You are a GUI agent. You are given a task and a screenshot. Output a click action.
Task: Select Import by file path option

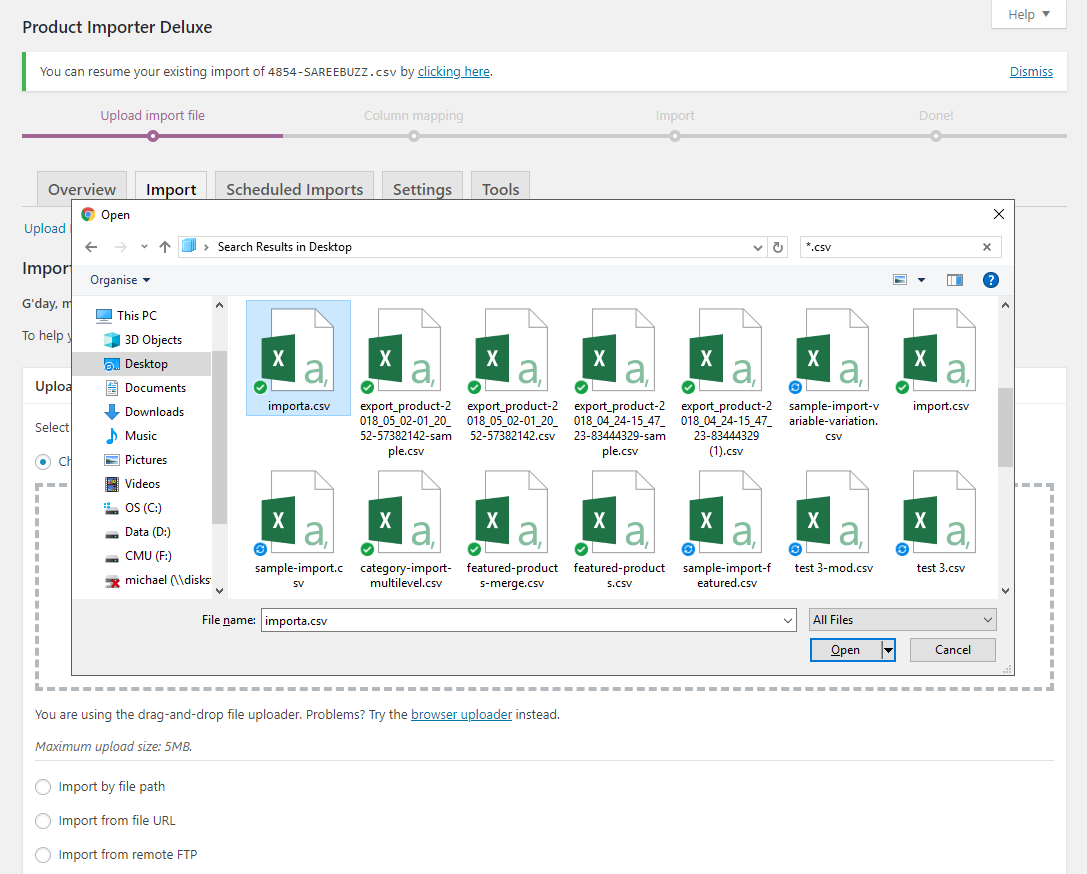[x=43, y=787]
